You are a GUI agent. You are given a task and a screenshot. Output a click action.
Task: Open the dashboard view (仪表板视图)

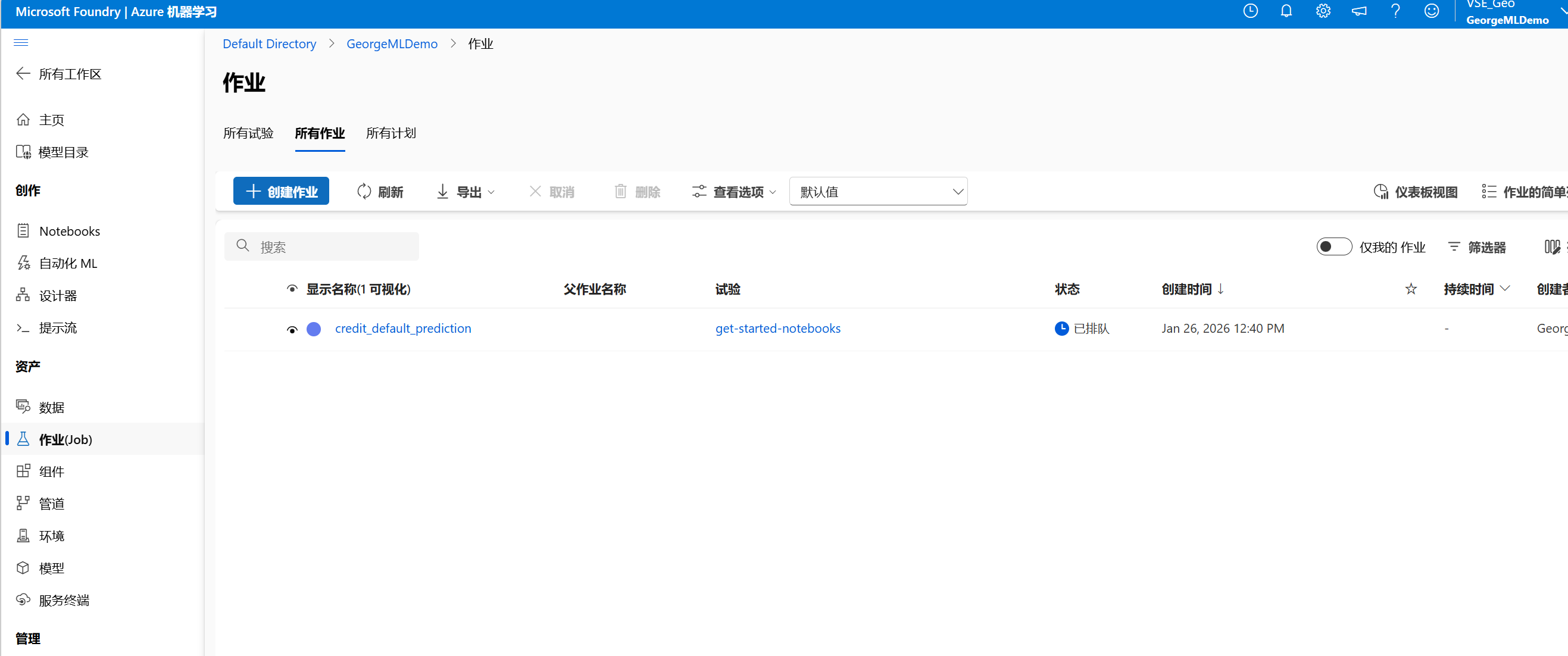click(x=1415, y=192)
